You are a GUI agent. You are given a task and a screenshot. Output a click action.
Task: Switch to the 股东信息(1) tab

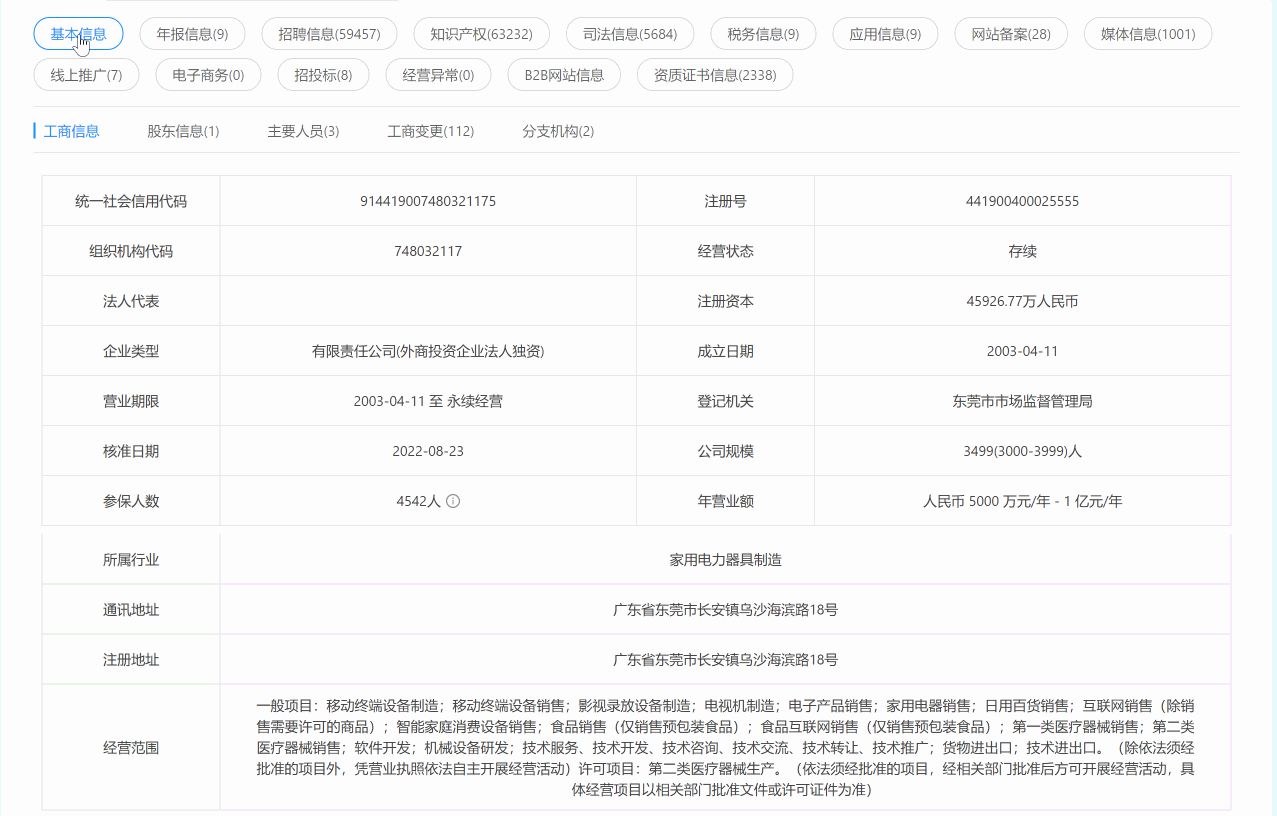[182, 130]
